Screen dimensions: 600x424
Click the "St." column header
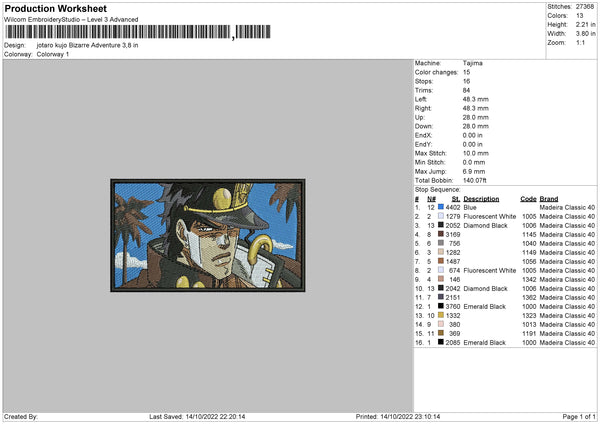456,199
